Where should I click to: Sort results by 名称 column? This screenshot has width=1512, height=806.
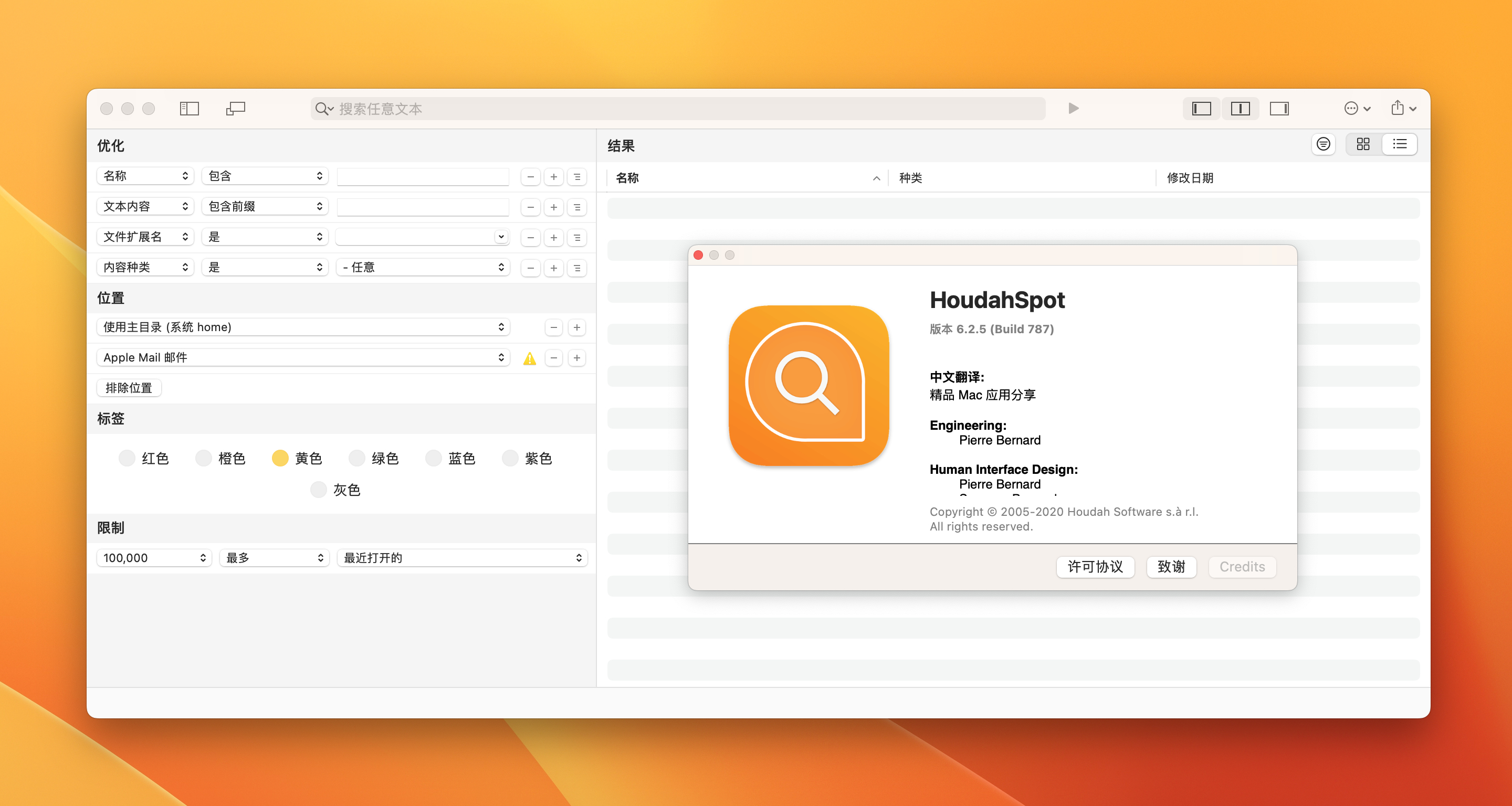click(747, 178)
